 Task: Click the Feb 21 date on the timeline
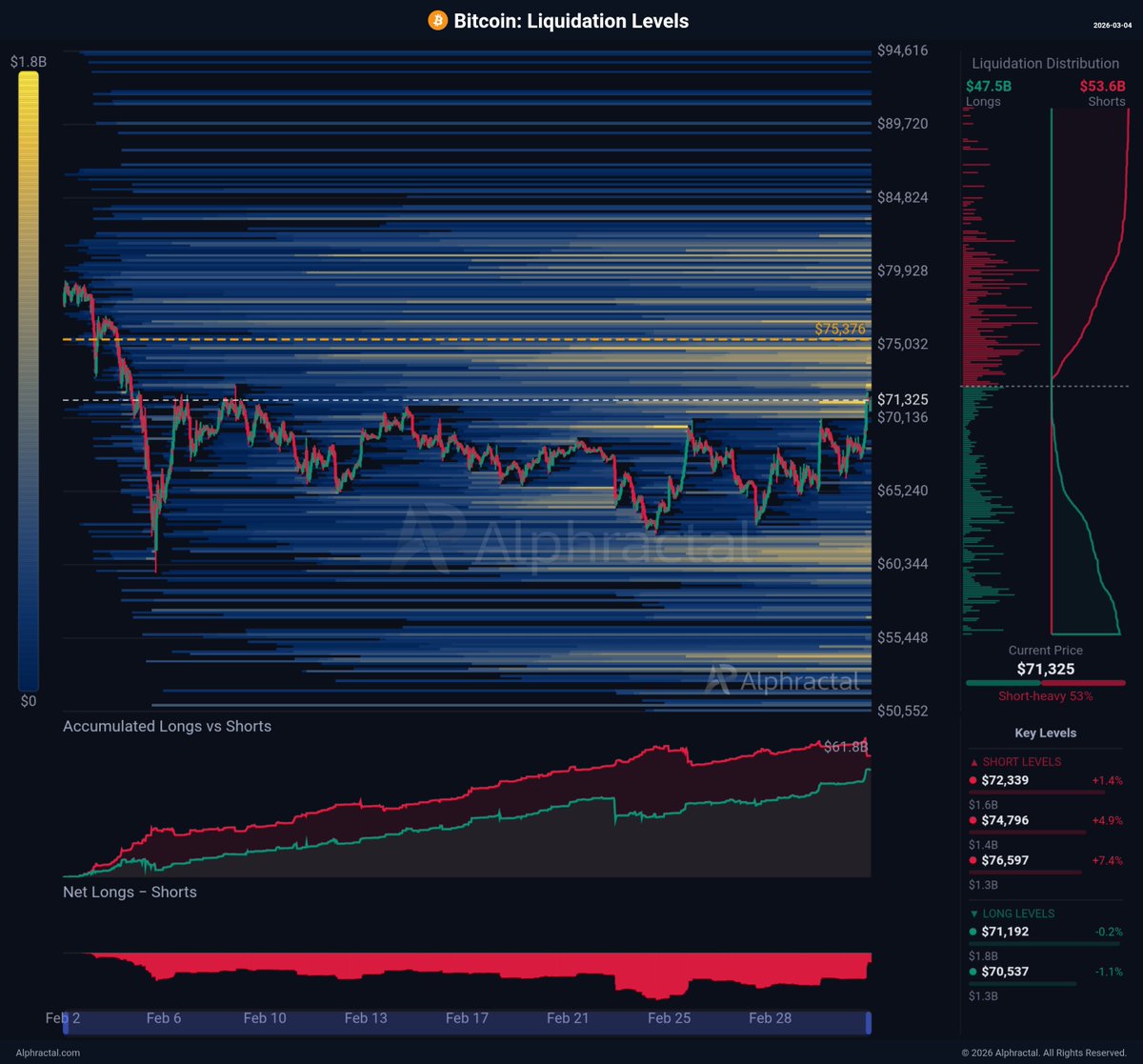(x=568, y=1018)
